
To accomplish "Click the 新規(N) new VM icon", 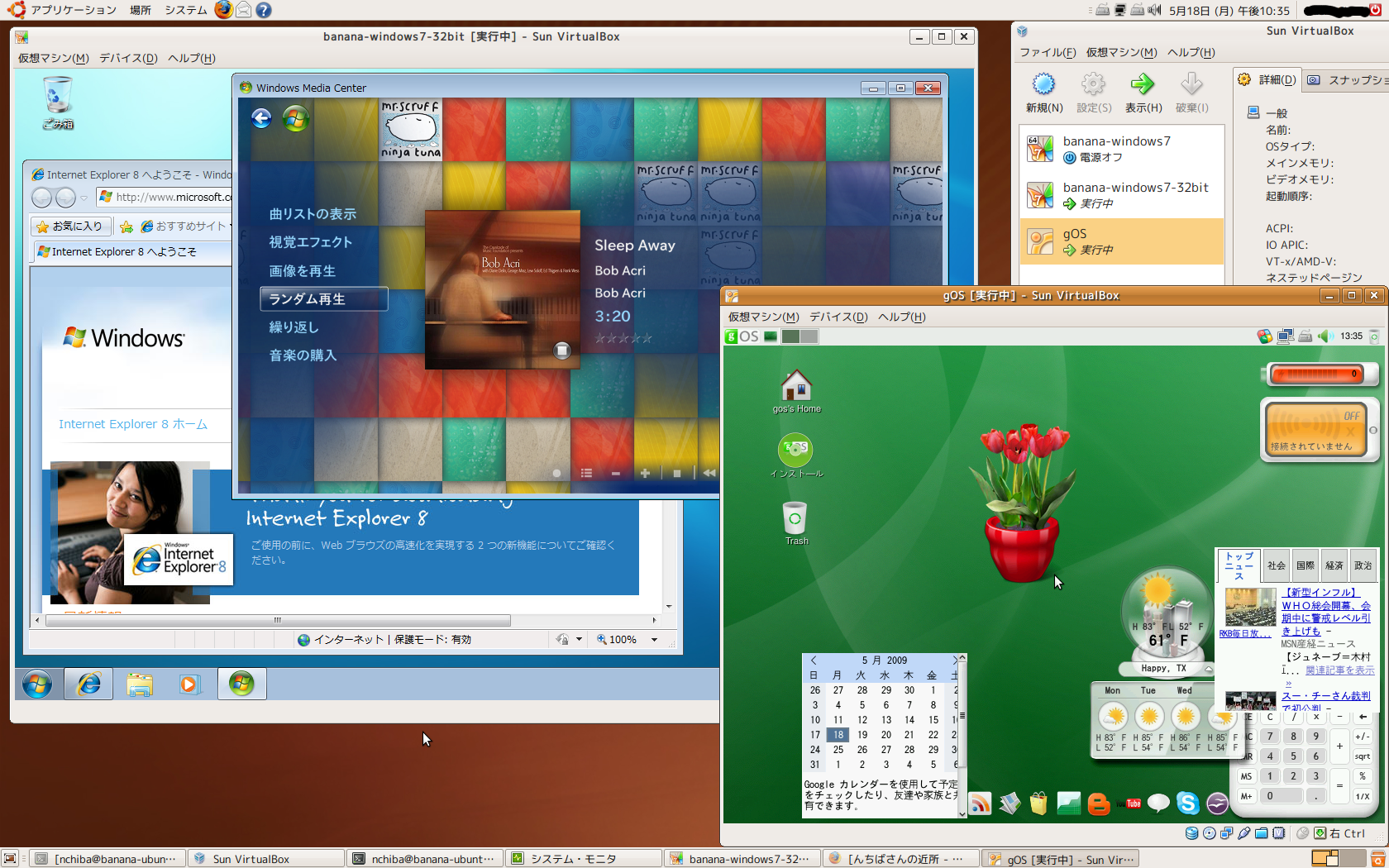I will click(1043, 84).
